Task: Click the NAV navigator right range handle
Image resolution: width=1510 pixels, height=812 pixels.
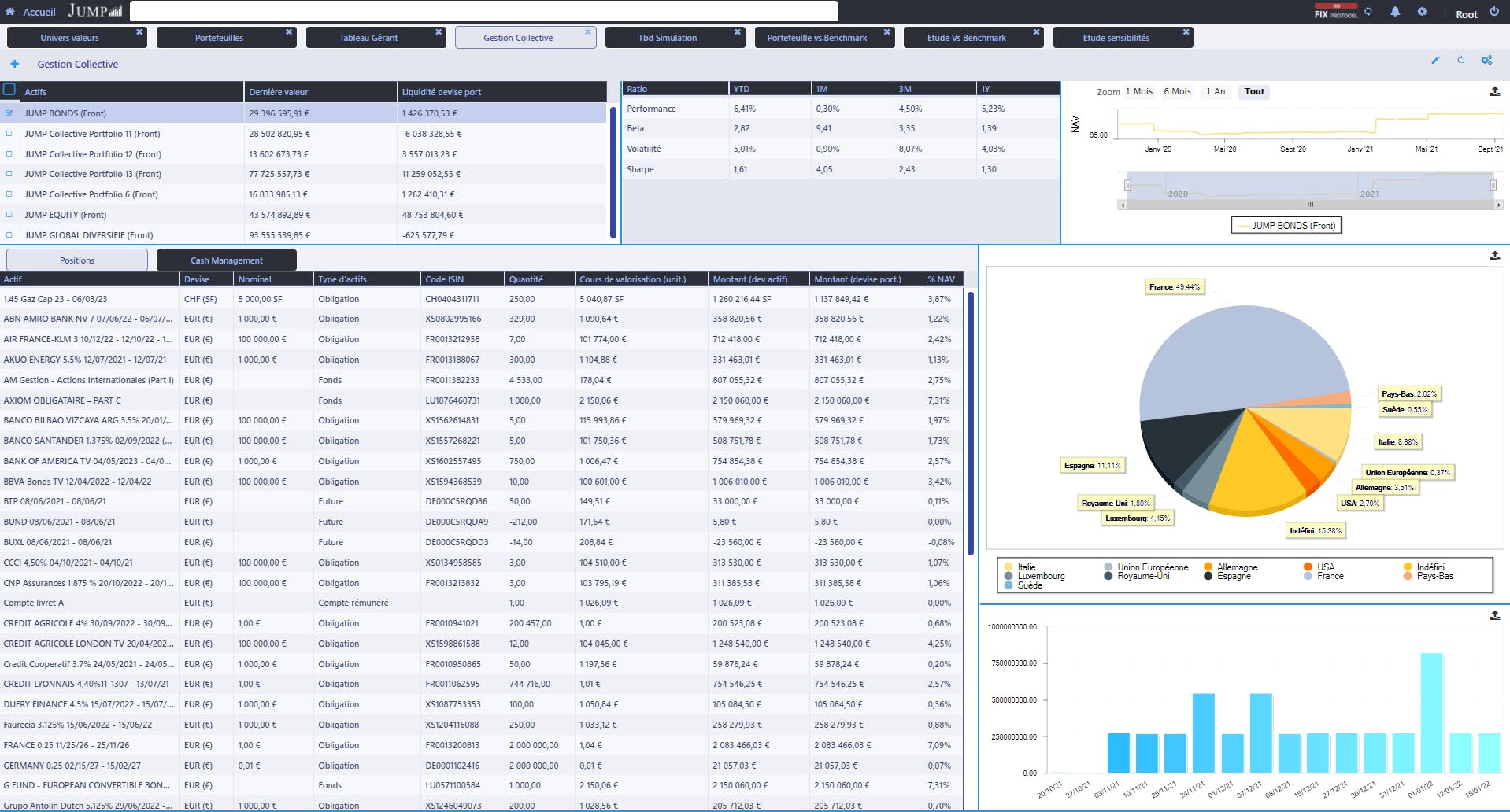Action: click(1493, 186)
